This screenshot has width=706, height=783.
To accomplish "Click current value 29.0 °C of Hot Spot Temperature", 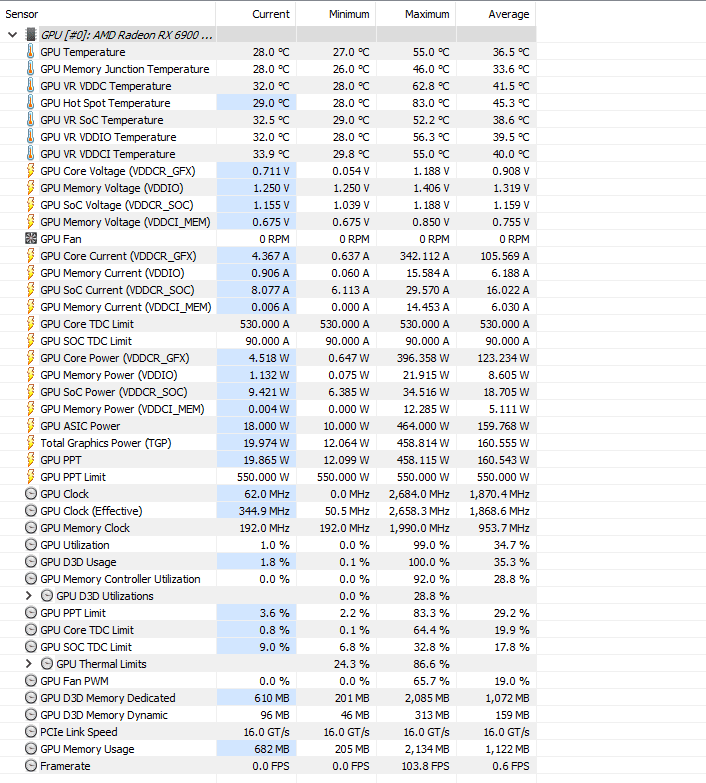I will click(x=271, y=103).
